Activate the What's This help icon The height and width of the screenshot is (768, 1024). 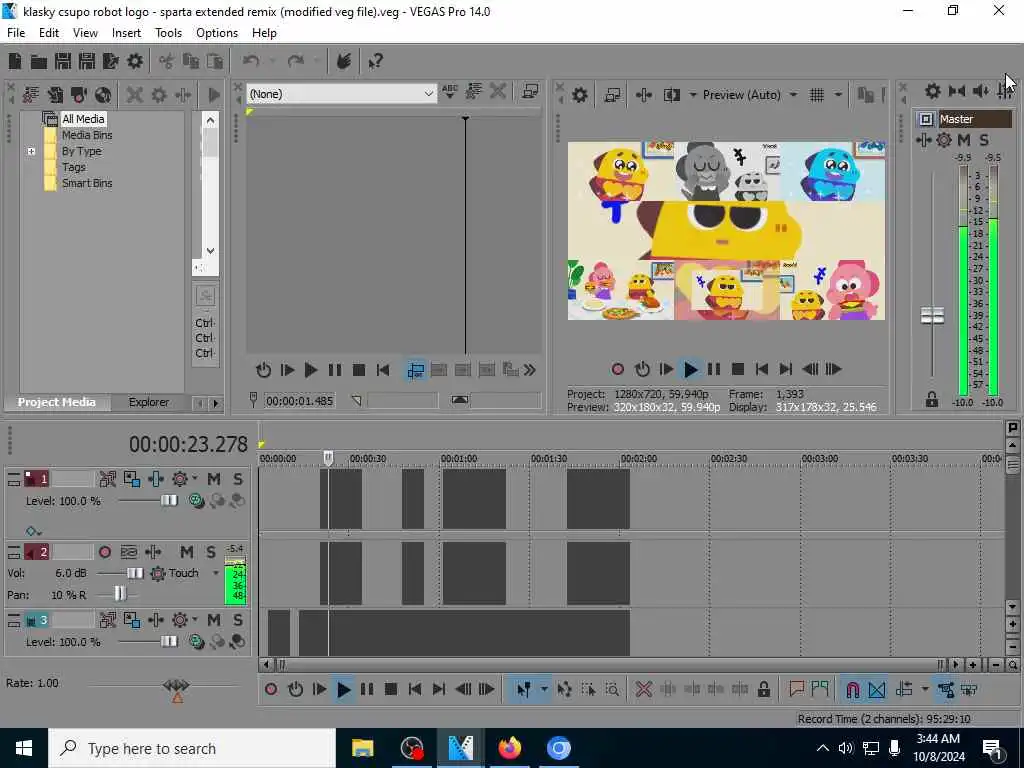click(x=376, y=61)
